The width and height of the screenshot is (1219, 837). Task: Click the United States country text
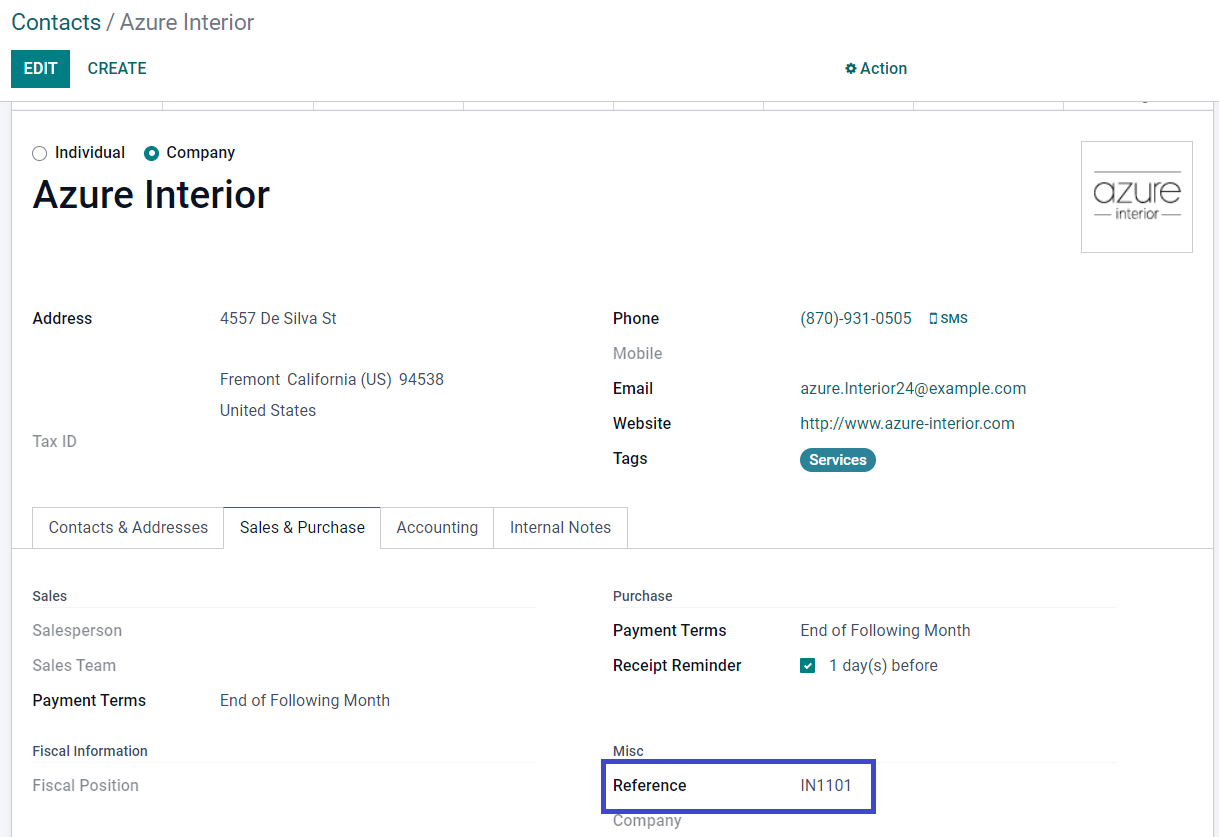pos(268,411)
